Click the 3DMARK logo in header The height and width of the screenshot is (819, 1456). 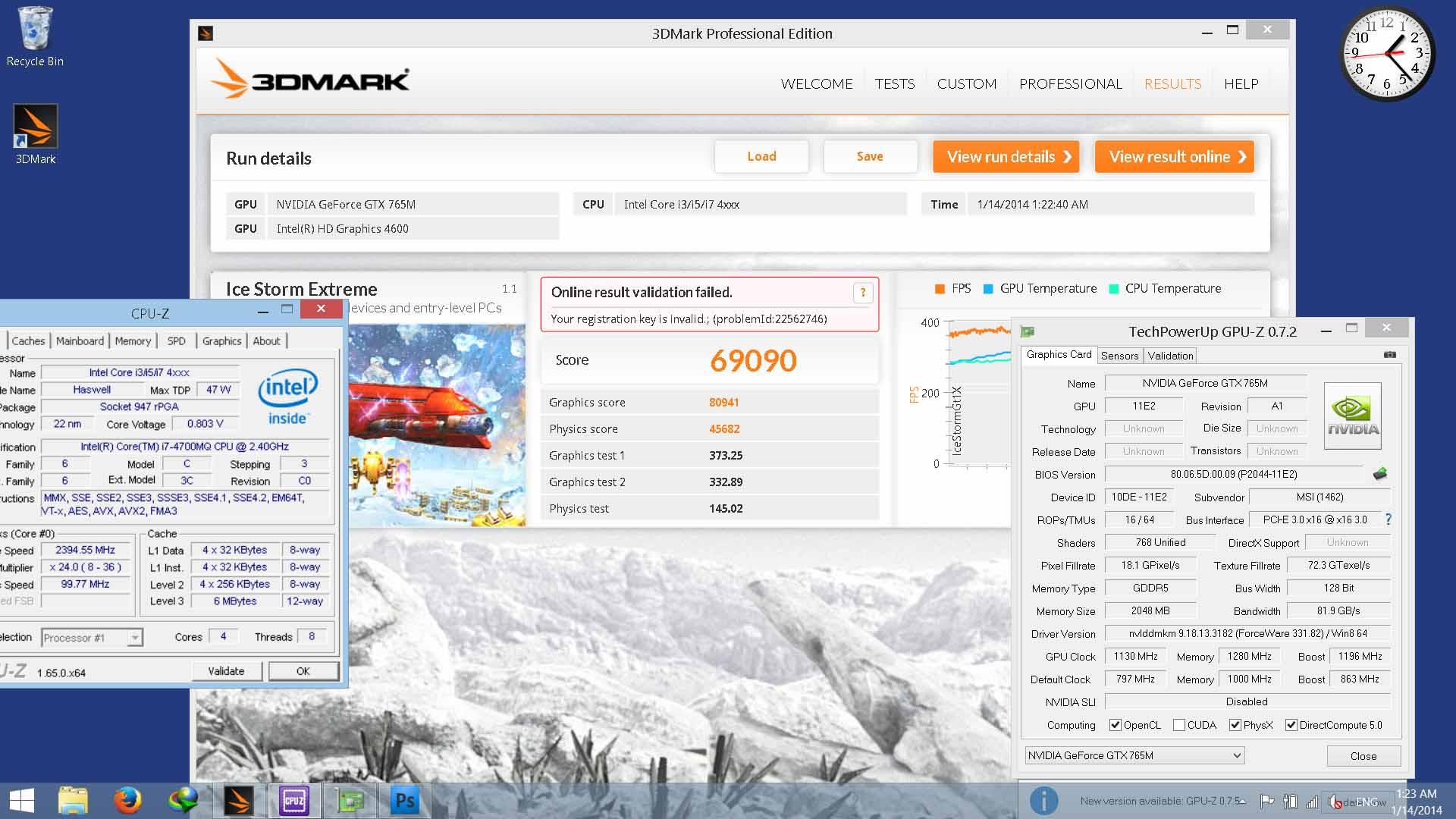(309, 80)
